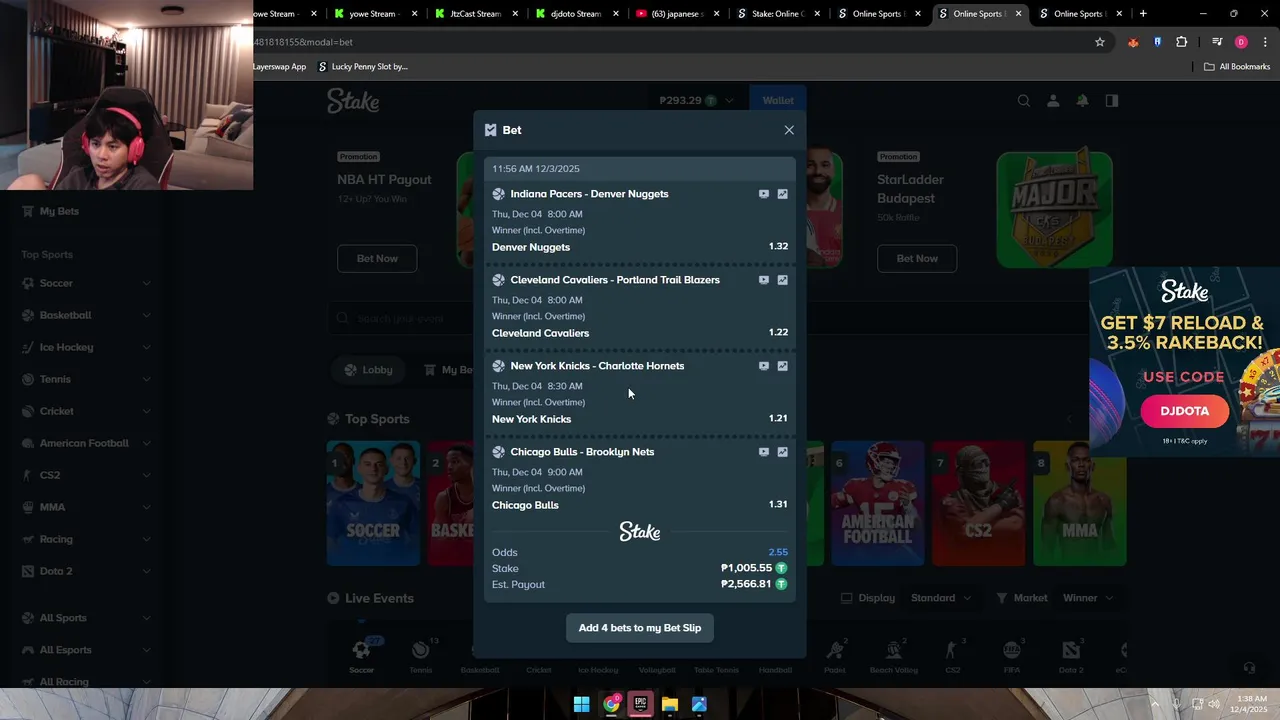
Task: Click the search magnifier icon in header
Action: 1024,101
